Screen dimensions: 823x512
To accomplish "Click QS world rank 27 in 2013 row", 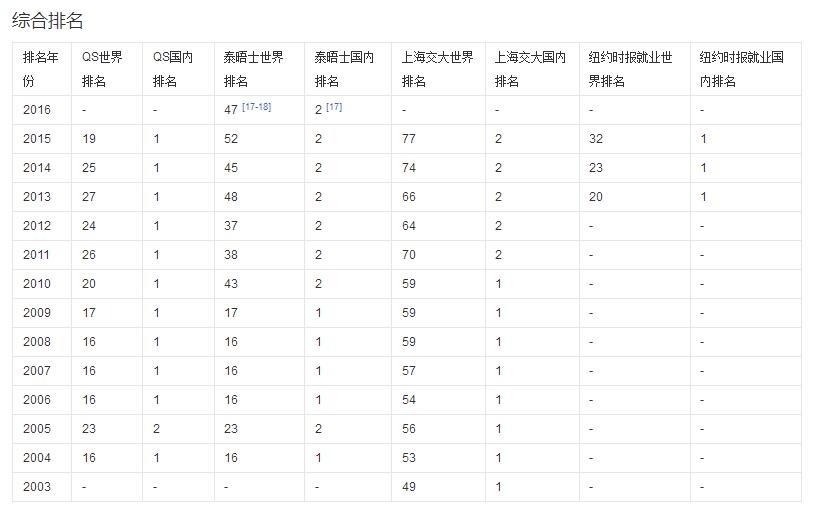I will [89, 196].
